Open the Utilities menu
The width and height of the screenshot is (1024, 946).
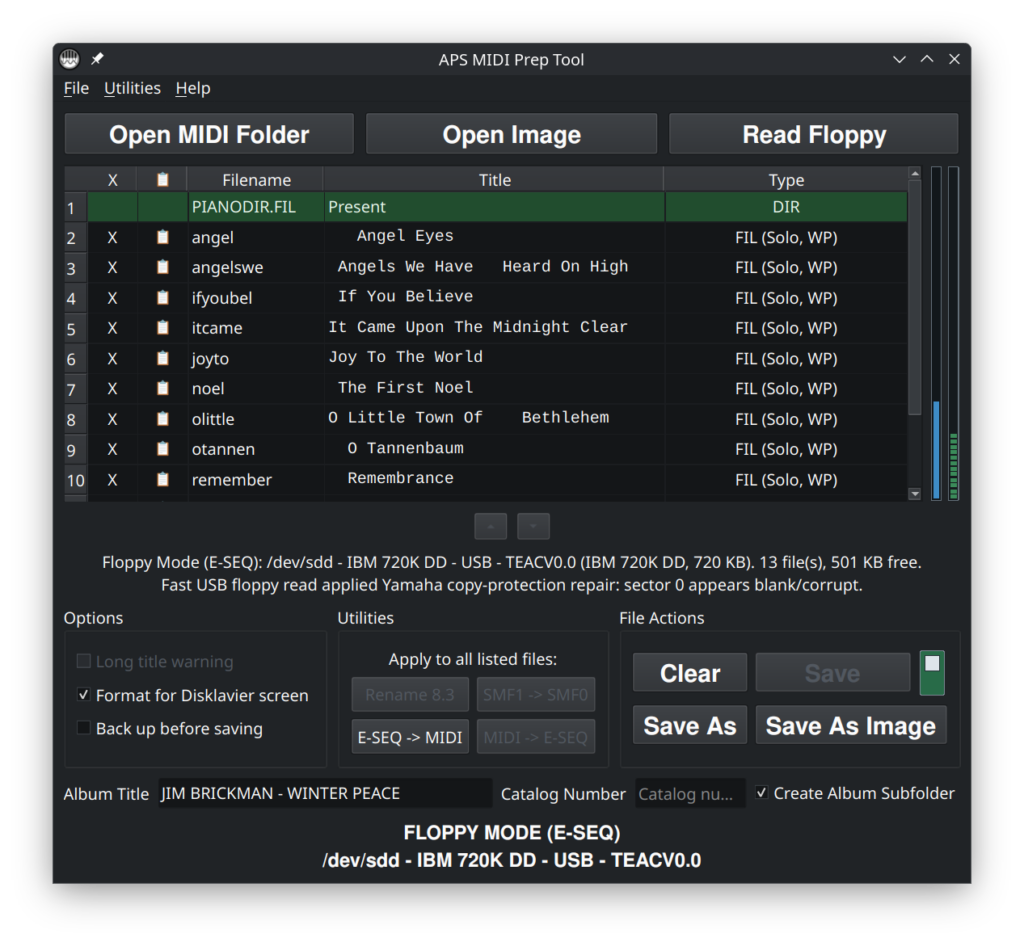[x=132, y=88]
